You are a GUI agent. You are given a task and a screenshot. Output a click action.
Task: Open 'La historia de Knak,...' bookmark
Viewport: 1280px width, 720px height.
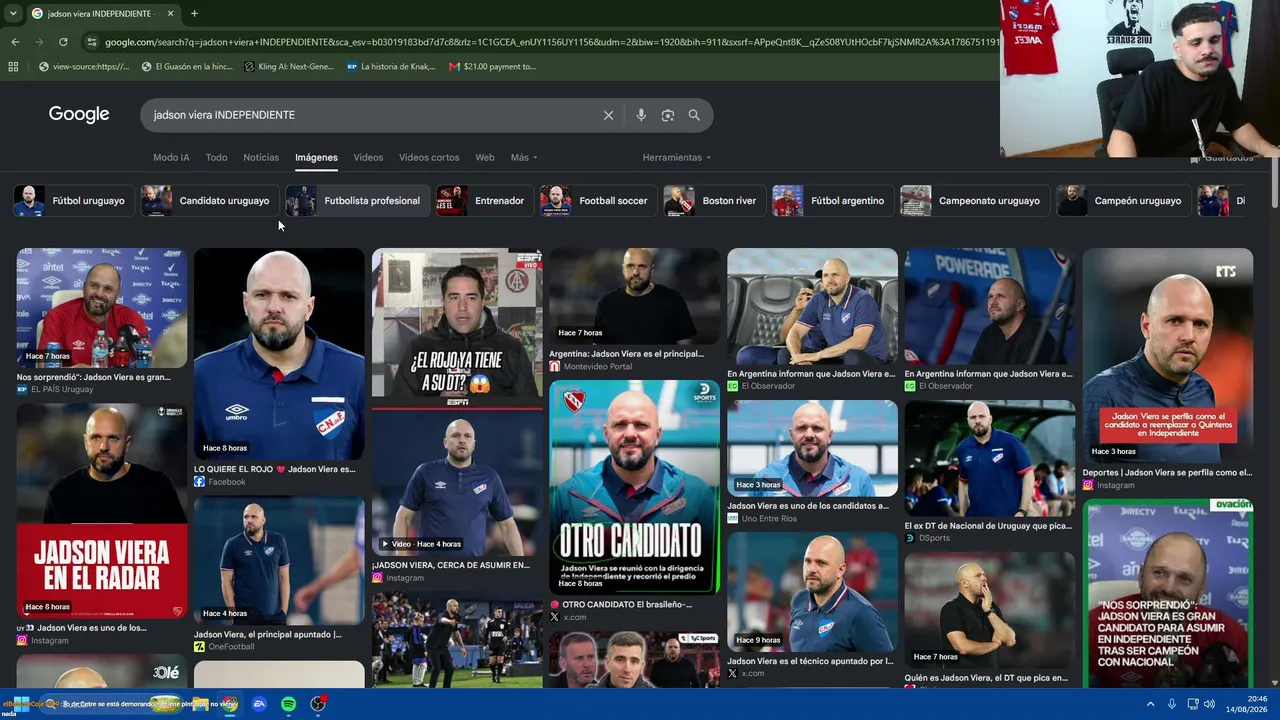coord(391,67)
